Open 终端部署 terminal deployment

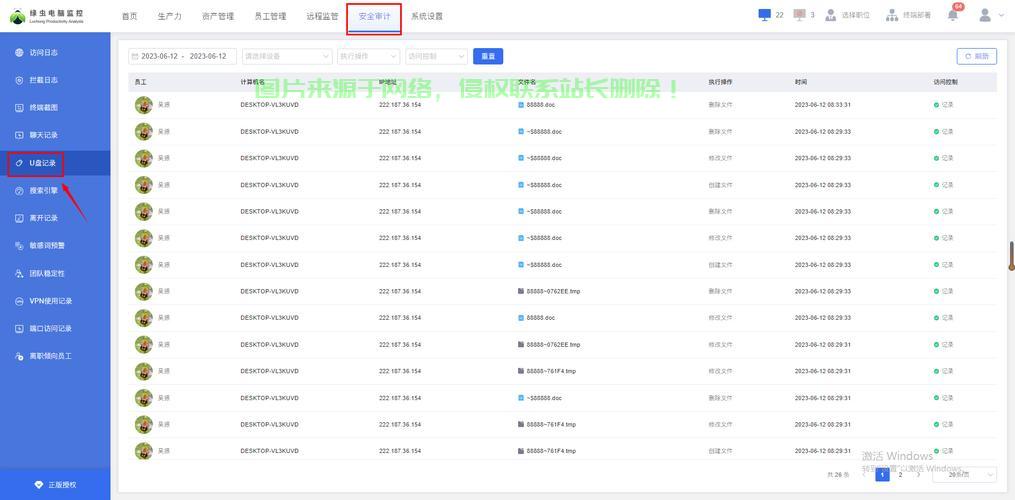click(909, 16)
